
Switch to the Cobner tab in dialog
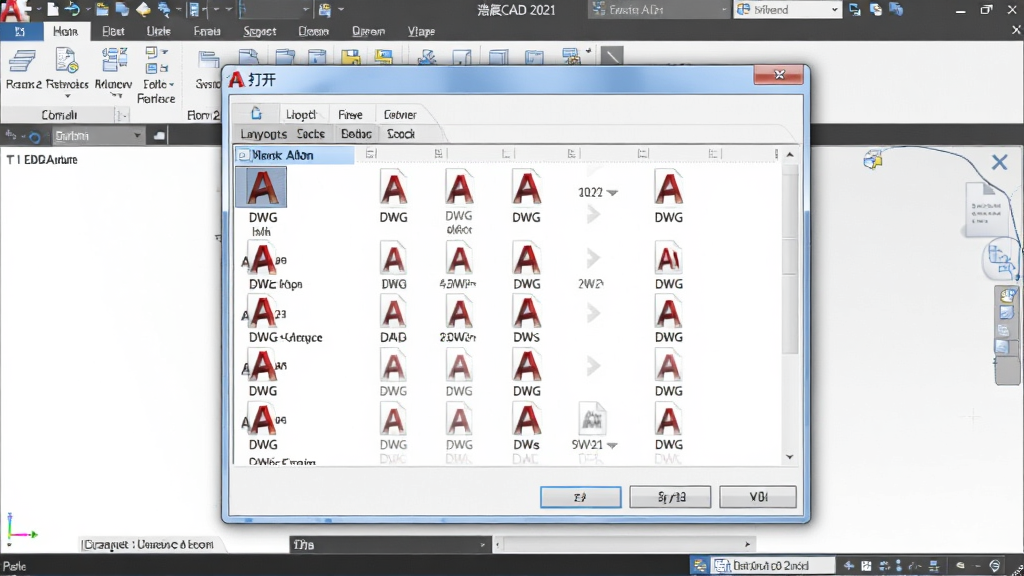tap(400, 114)
